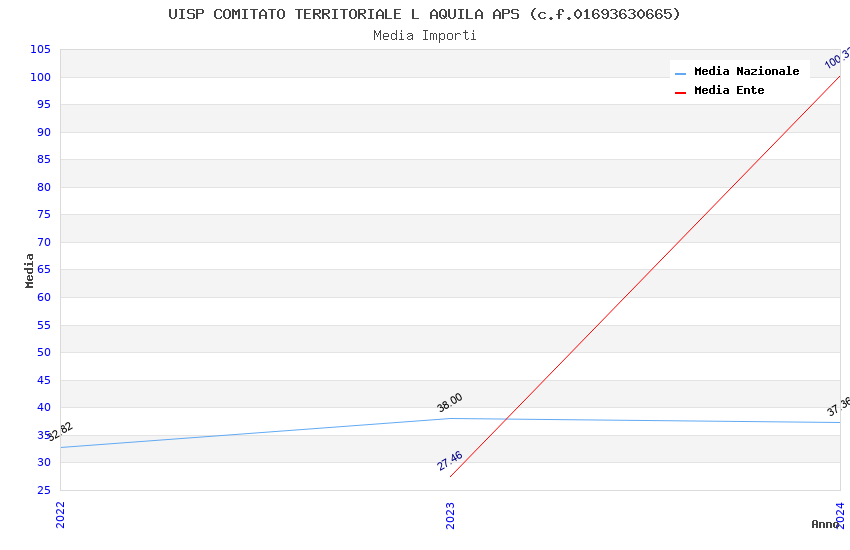Image resolution: width=850 pixels, height=550 pixels.
Task: Click the 38.00 data label
Action: click(x=449, y=402)
